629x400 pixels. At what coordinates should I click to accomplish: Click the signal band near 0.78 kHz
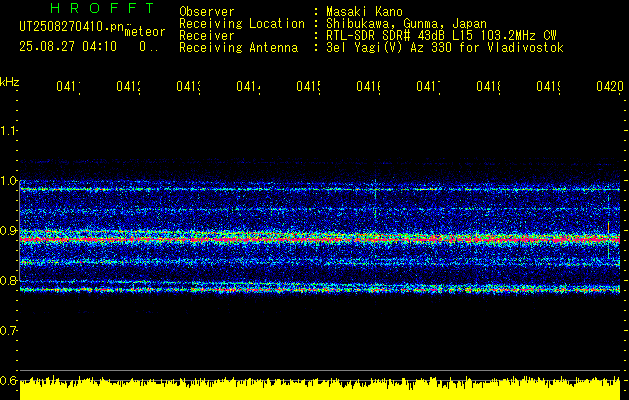click(x=320, y=289)
